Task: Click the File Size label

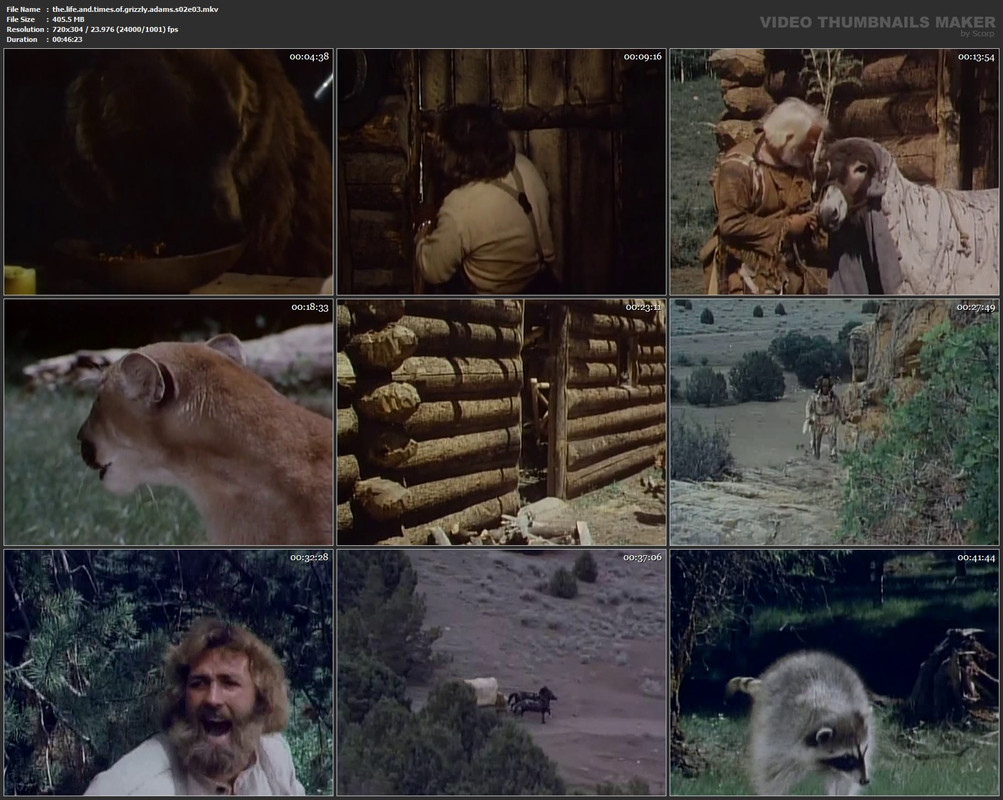Action: 20,19
